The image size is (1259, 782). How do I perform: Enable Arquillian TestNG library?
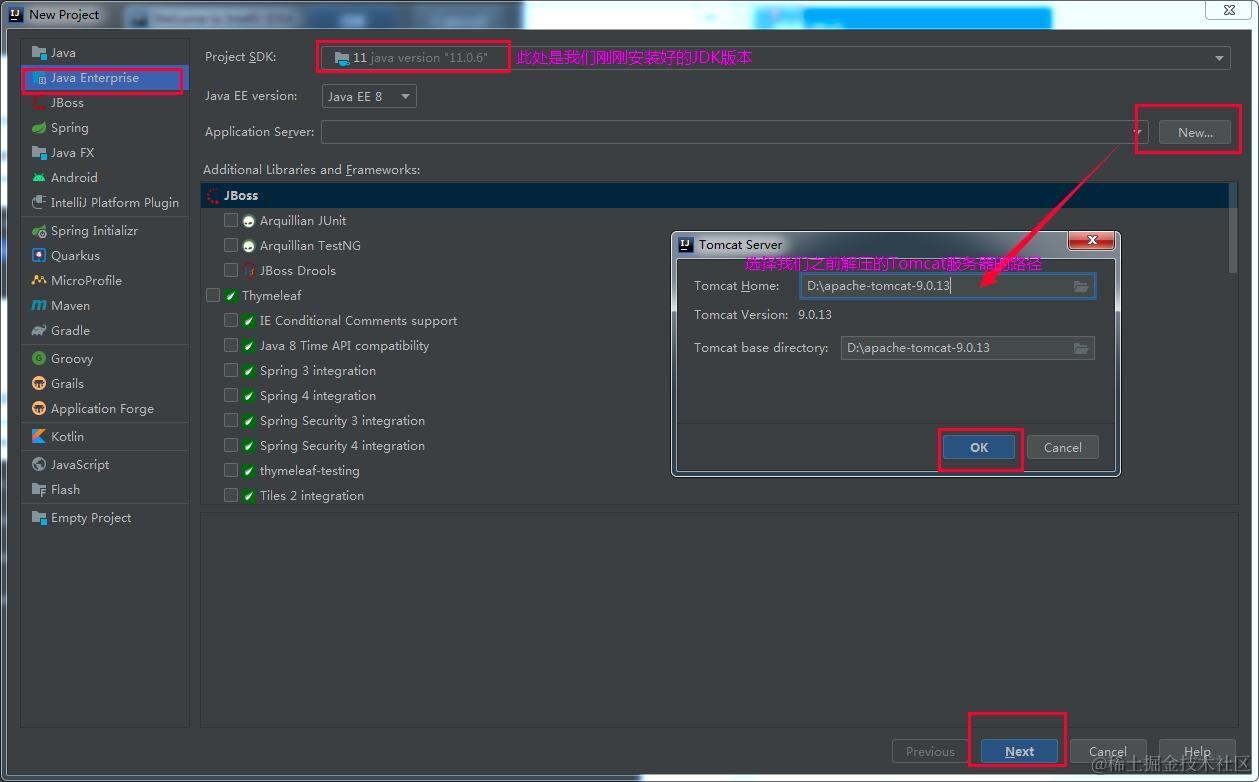pyautogui.click(x=231, y=245)
